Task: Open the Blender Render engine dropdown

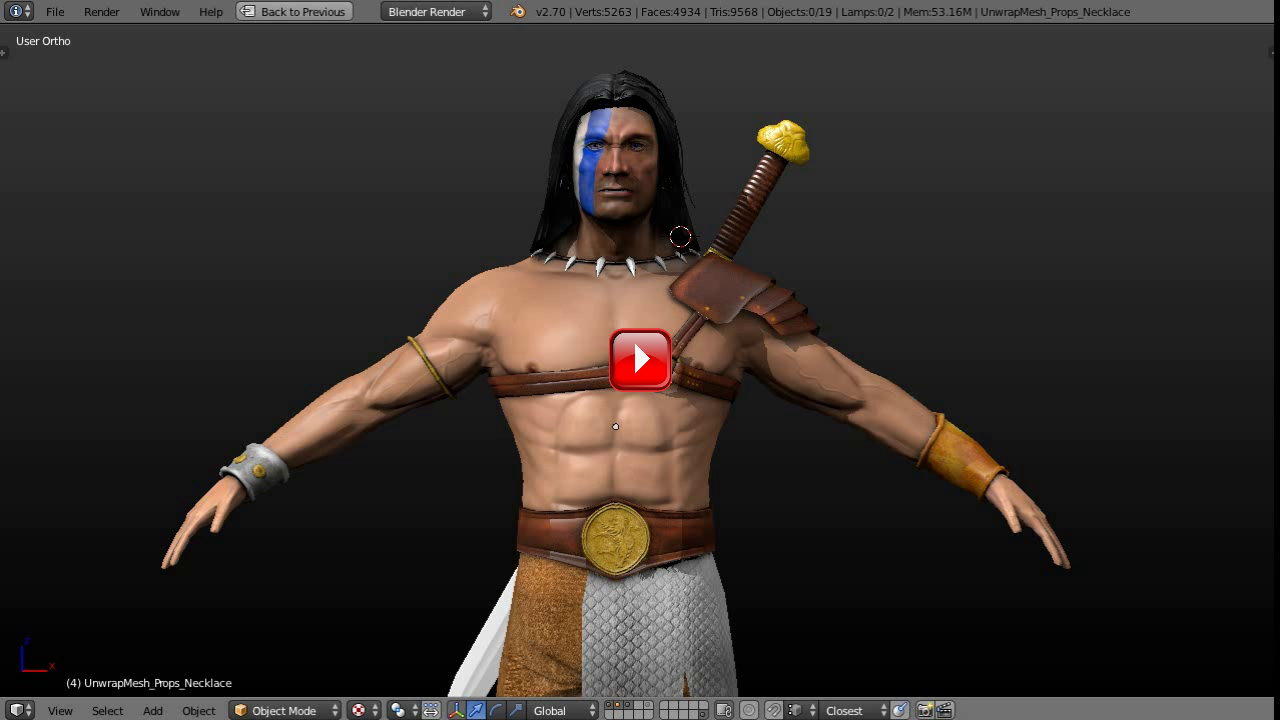Action: coord(436,11)
